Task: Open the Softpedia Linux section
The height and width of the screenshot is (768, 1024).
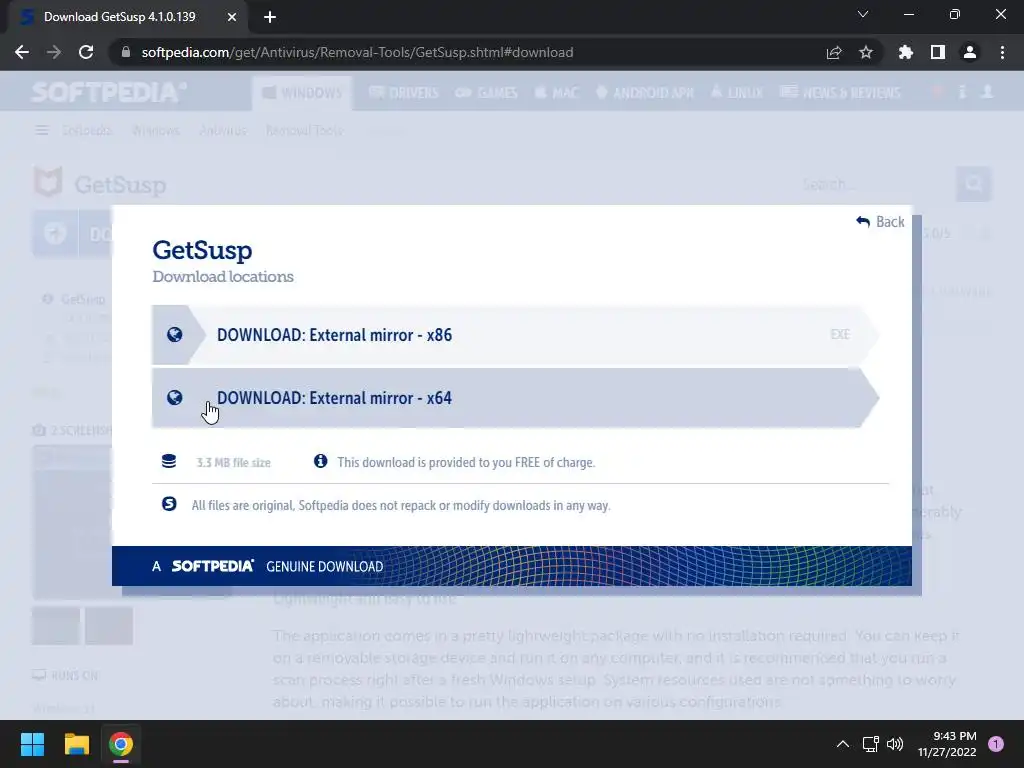Action: [737, 93]
